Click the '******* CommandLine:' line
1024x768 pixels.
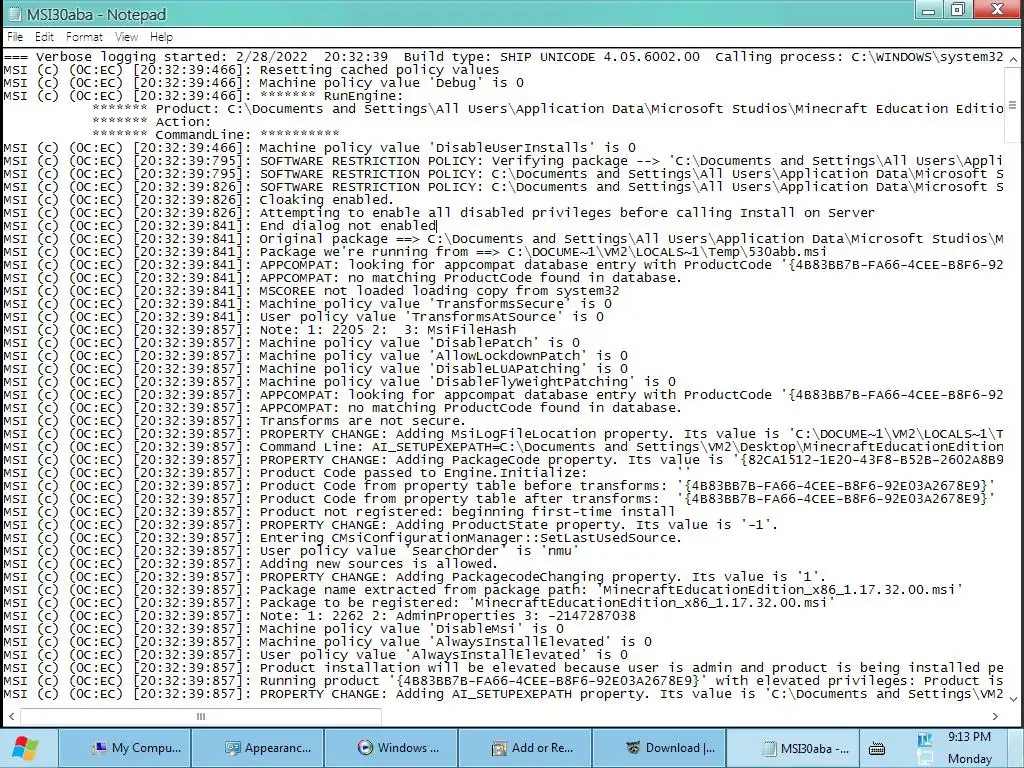click(216, 135)
